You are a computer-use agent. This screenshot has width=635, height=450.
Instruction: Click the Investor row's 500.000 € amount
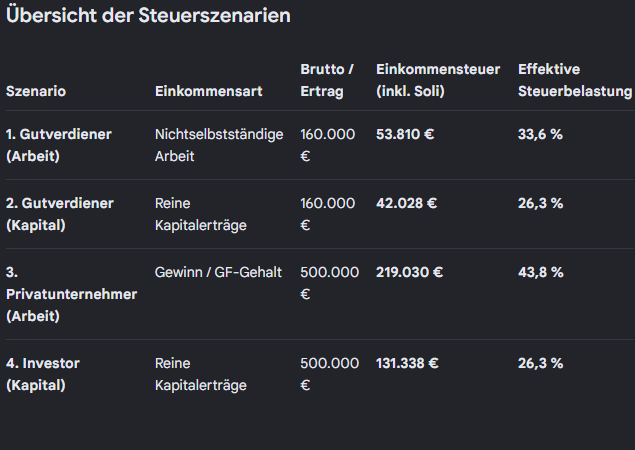330,374
